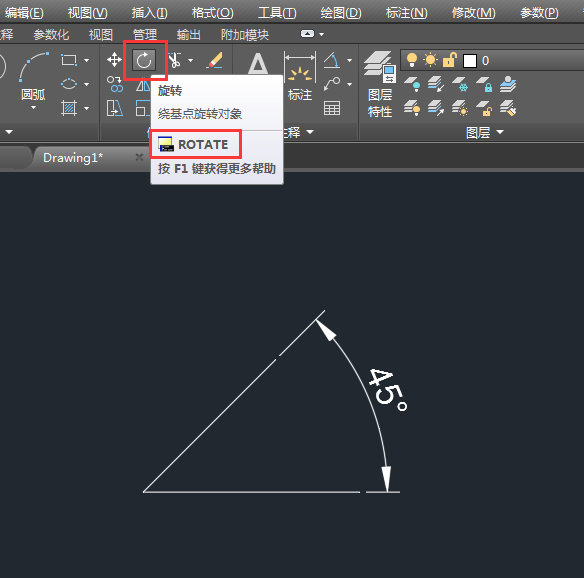Click the Mirror tool icon
This screenshot has width=584, height=578.
143,86
